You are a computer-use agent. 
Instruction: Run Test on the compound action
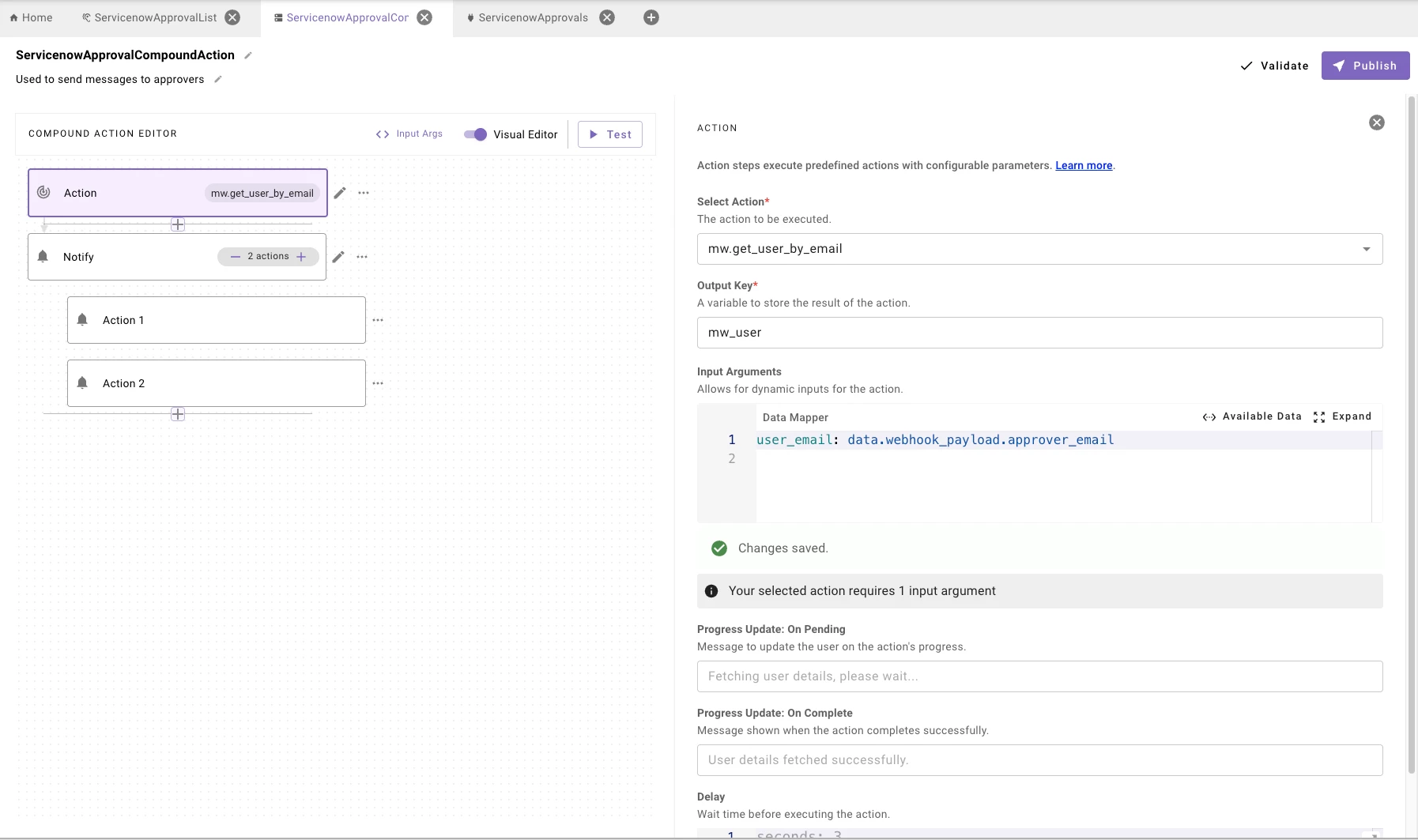coord(609,134)
